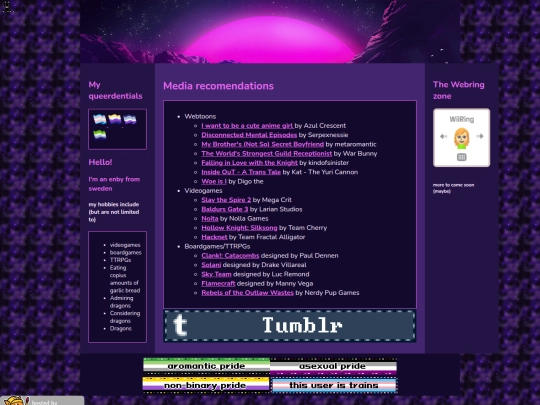Open the WiiRing site list grid icon
The height and width of the screenshot is (405, 540).
click(461, 157)
